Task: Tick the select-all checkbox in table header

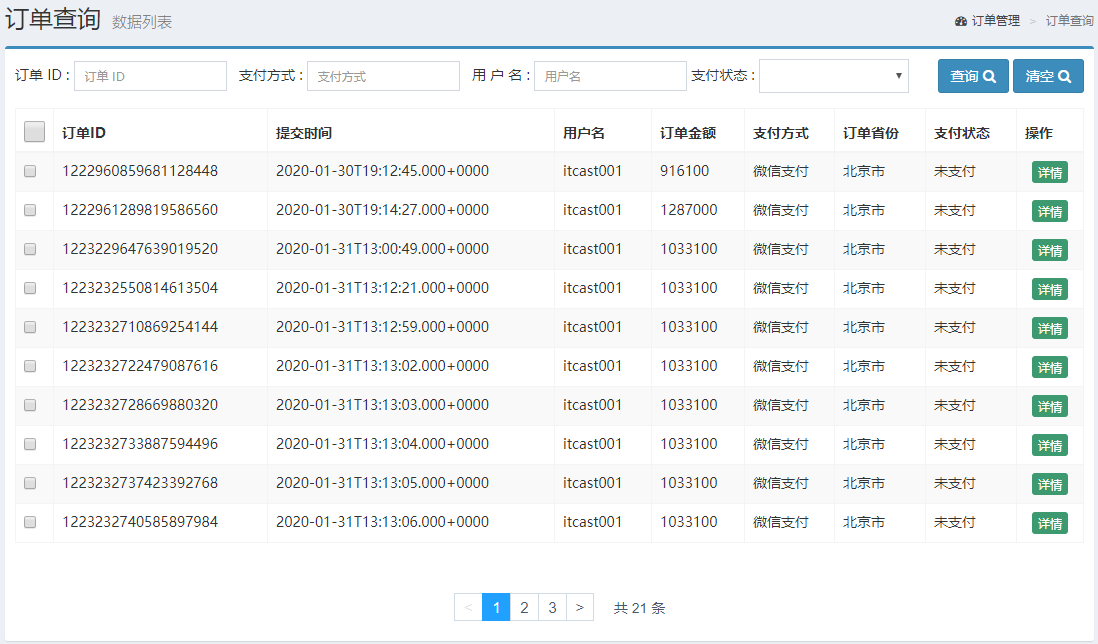Action: (34, 132)
